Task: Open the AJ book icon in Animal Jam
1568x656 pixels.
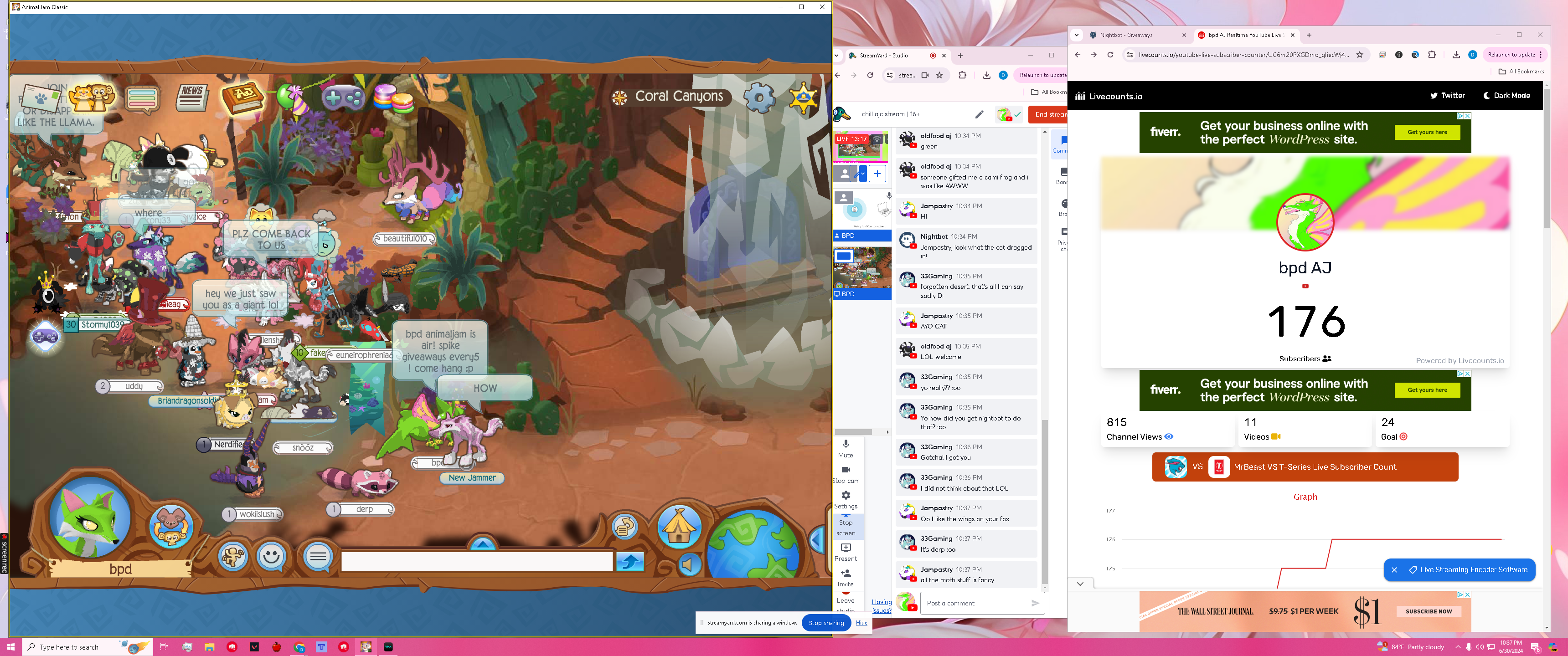Action: tap(243, 97)
